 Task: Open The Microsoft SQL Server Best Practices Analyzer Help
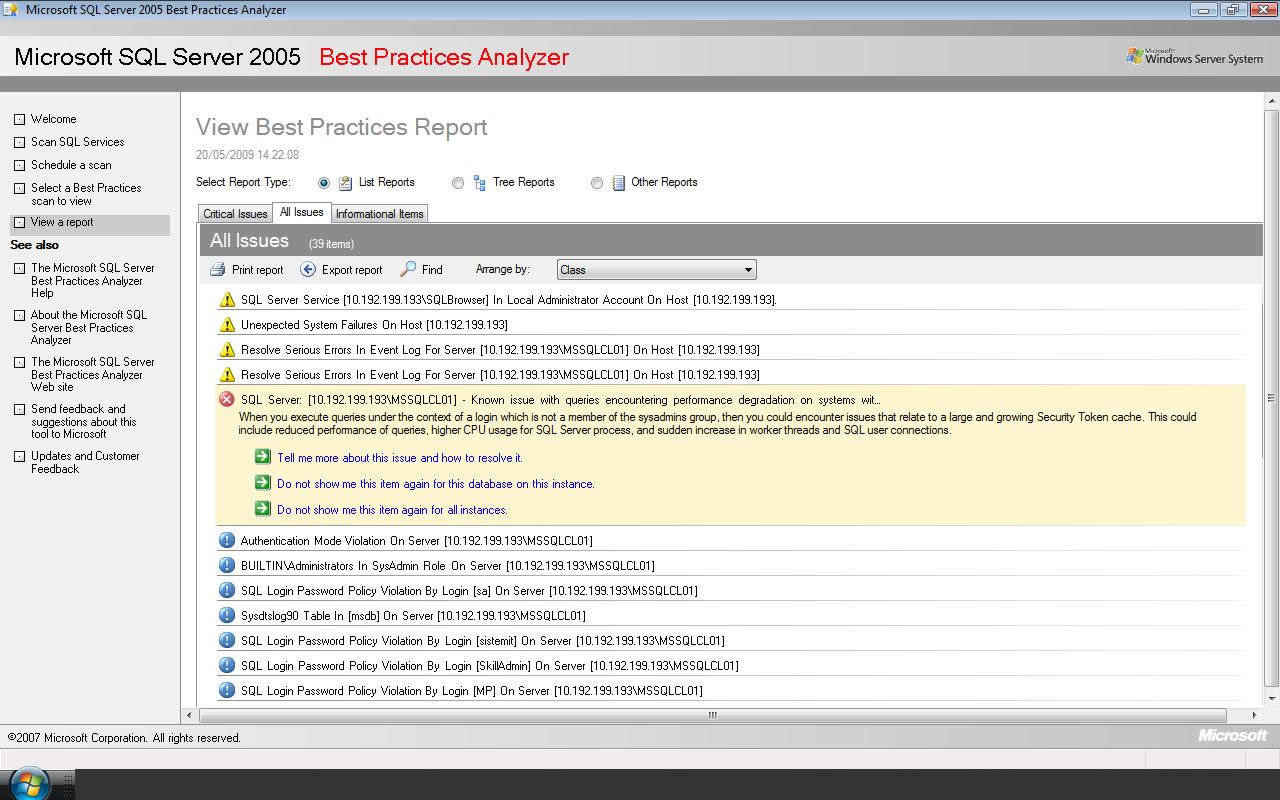coord(92,280)
